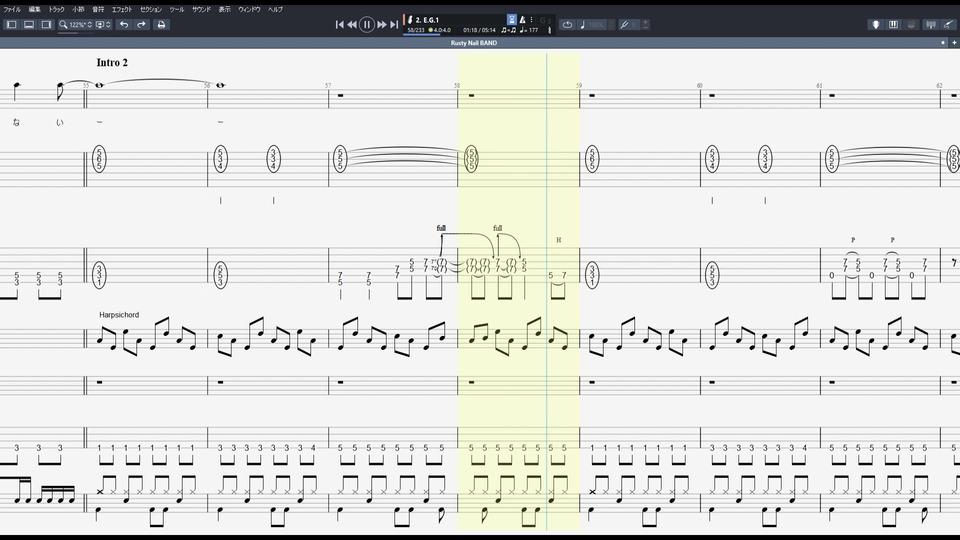Open the セクション (Section) menu
Viewport: 960px width, 540px height.
pos(151,9)
